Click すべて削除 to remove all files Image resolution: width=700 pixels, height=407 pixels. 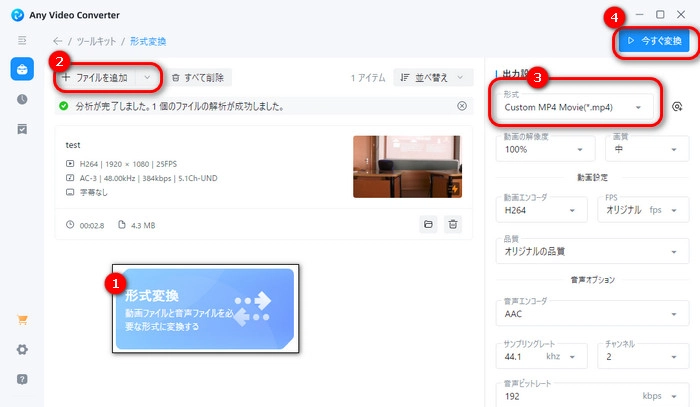(198, 78)
